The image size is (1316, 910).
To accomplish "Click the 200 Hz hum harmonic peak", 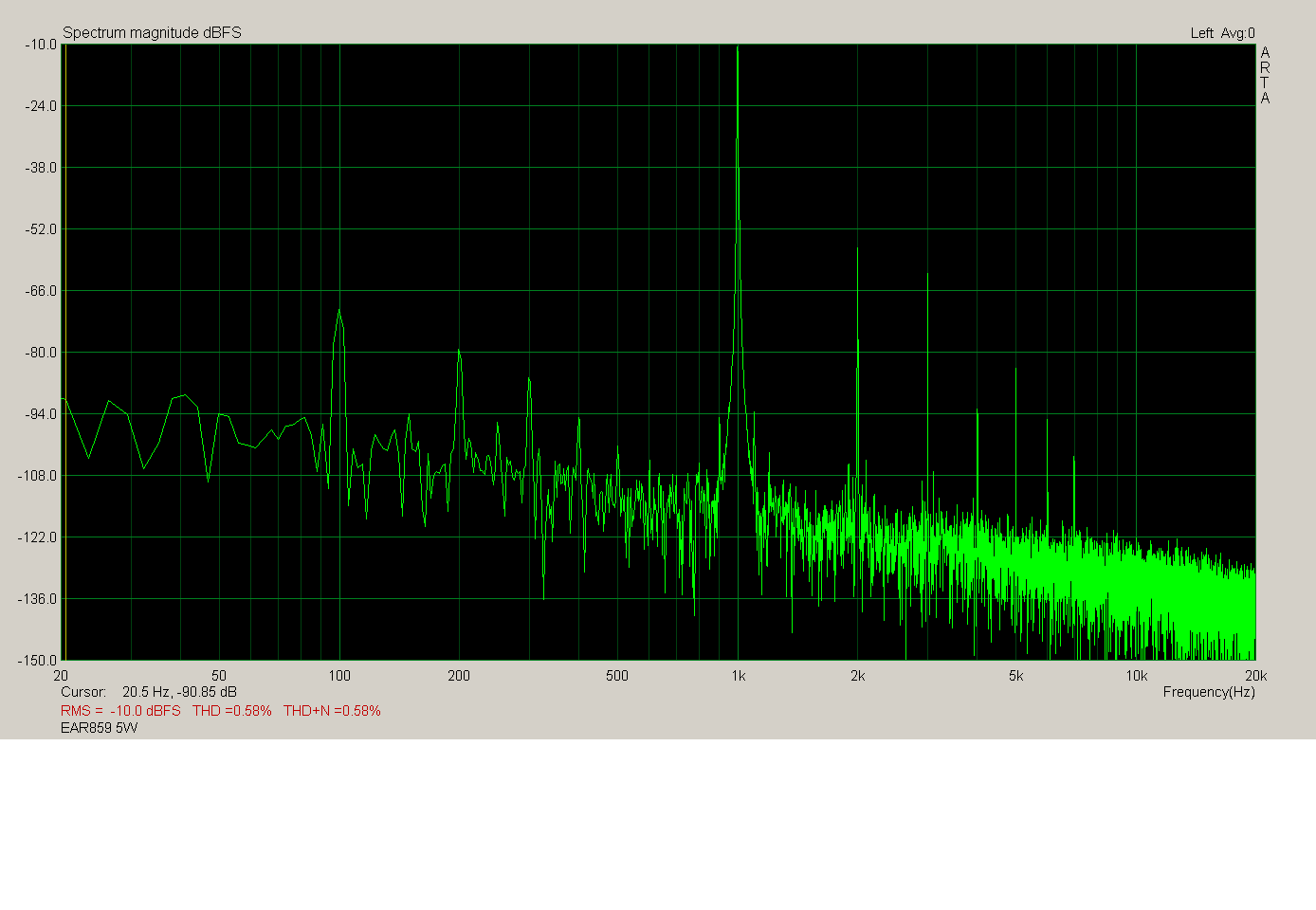I will [459, 351].
